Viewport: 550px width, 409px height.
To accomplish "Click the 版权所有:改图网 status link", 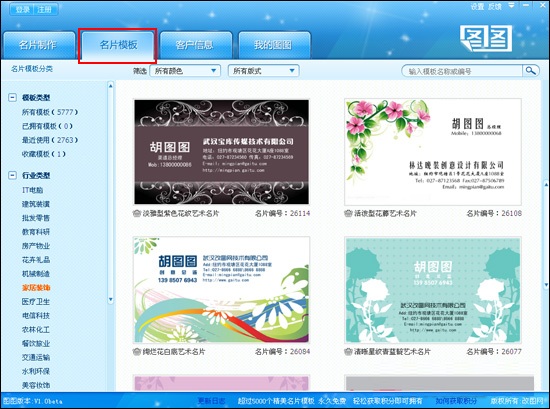I will pyautogui.click(x=517, y=401).
